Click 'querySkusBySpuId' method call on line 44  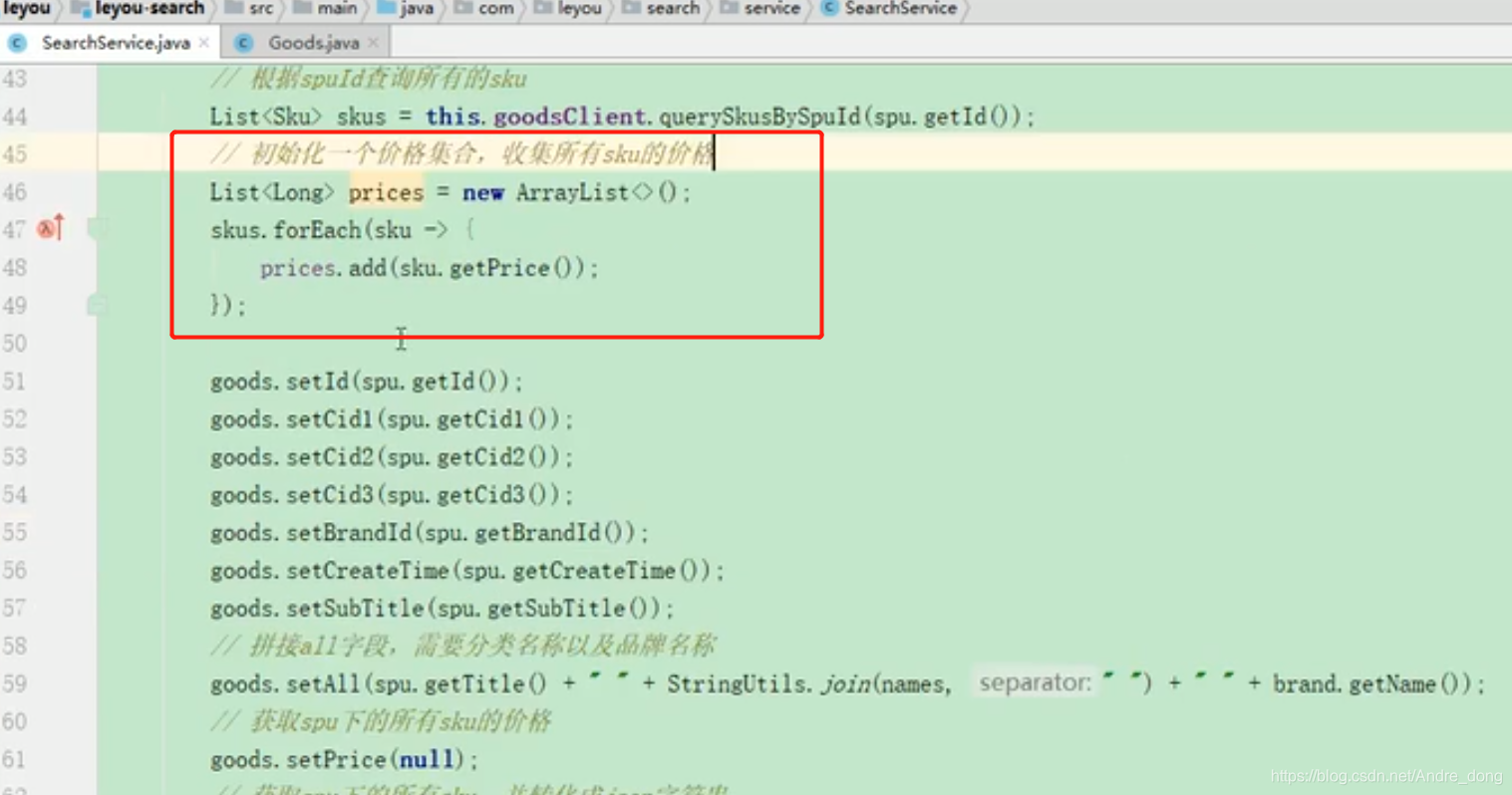coord(759,117)
